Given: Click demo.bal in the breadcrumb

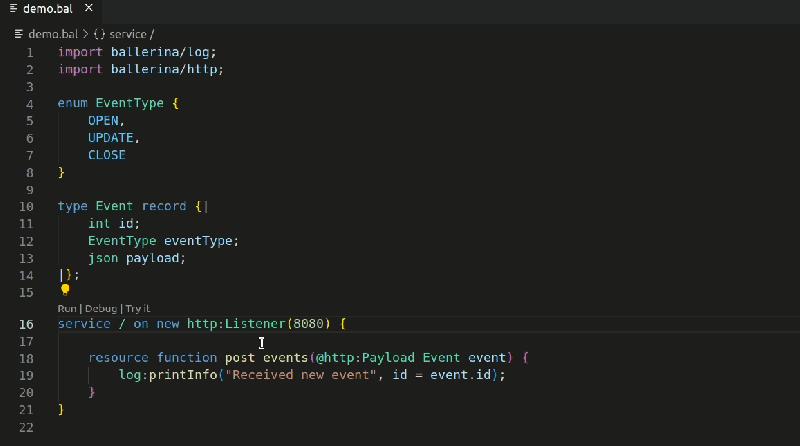Looking at the screenshot, I should pos(53,34).
